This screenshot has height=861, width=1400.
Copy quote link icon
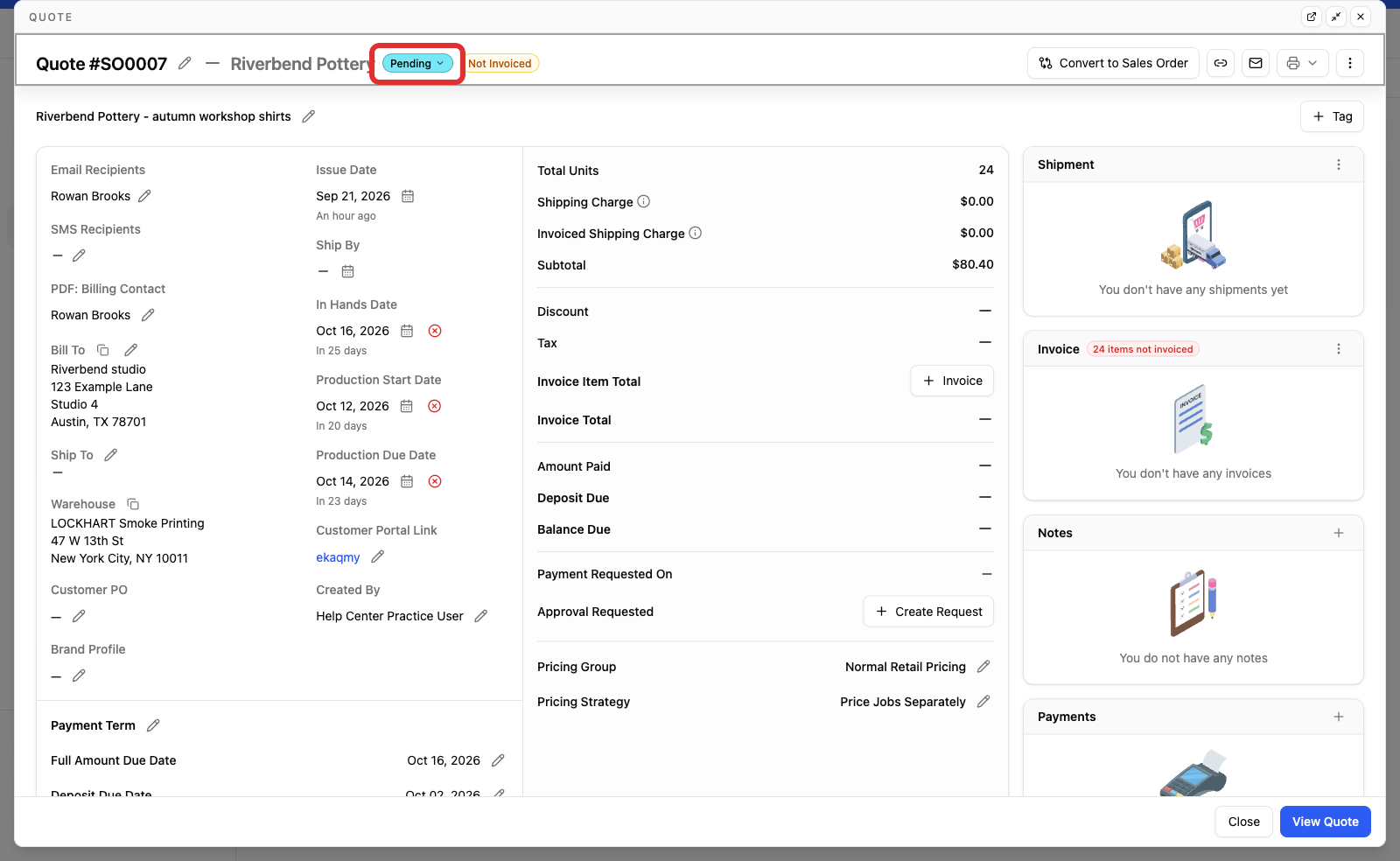point(1221,63)
